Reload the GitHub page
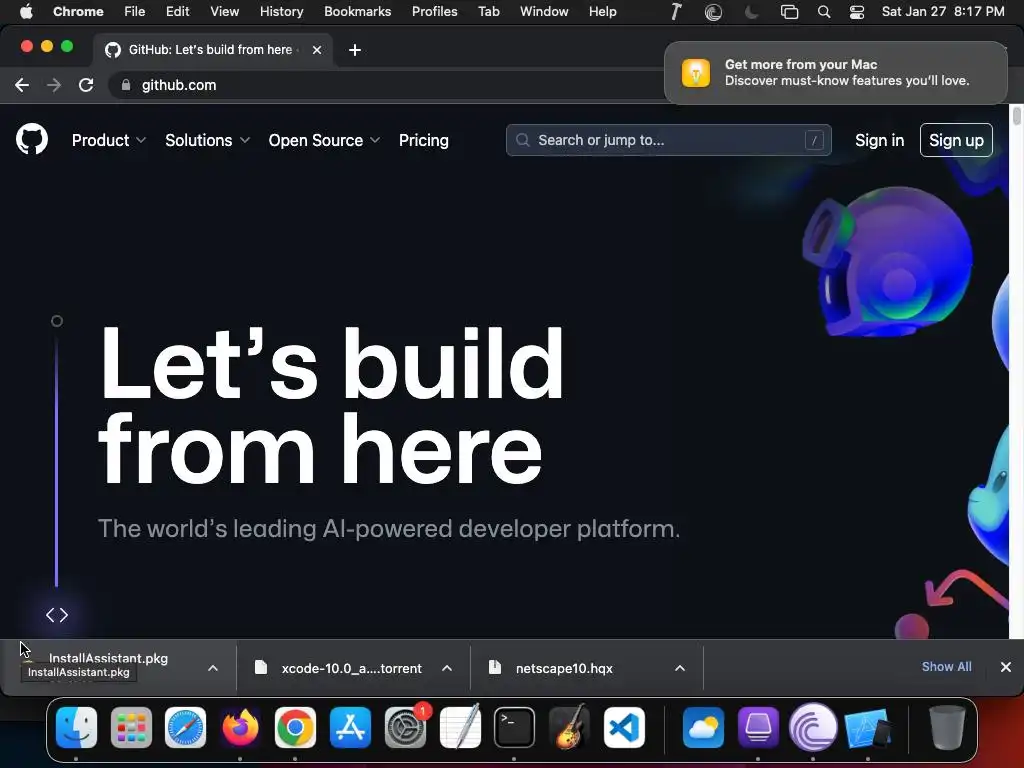The width and height of the screenshot is (1024, 768). click(86, 85)
